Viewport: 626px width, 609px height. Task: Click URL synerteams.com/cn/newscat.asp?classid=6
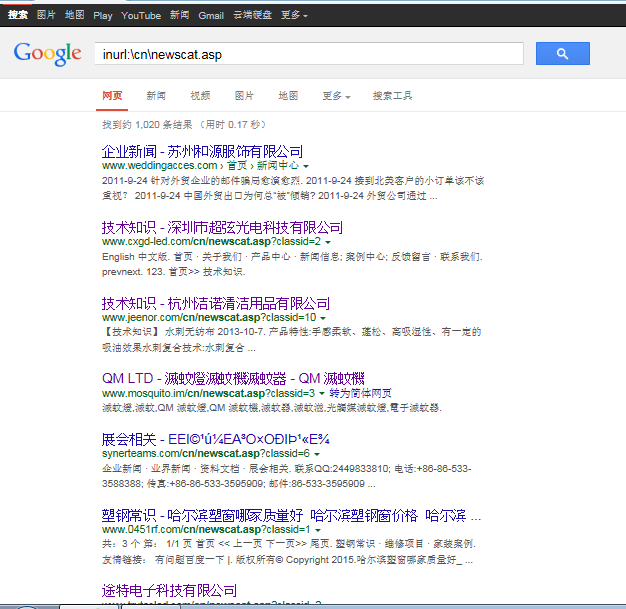pyautogui.click(x=206, y=453)
